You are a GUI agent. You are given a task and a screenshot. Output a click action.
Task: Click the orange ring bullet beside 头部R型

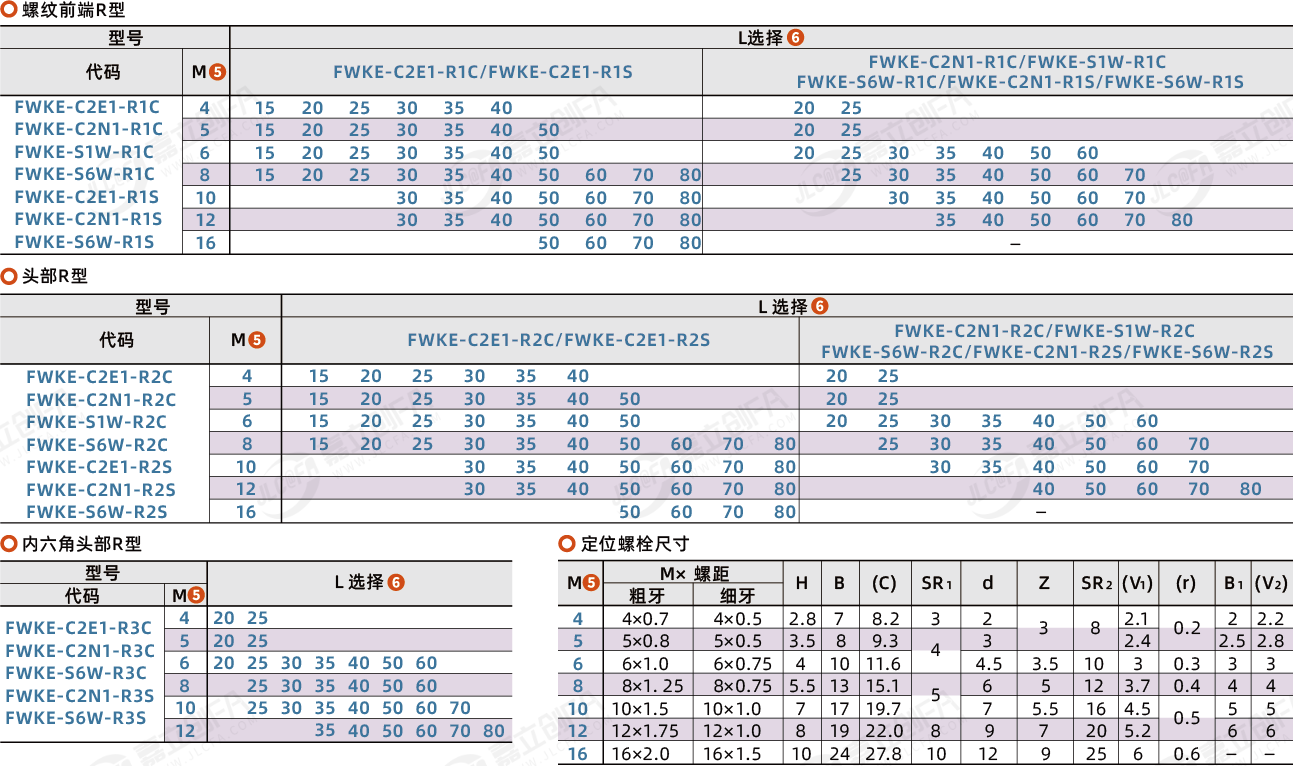pyautogui.click(x=9, y=276)
